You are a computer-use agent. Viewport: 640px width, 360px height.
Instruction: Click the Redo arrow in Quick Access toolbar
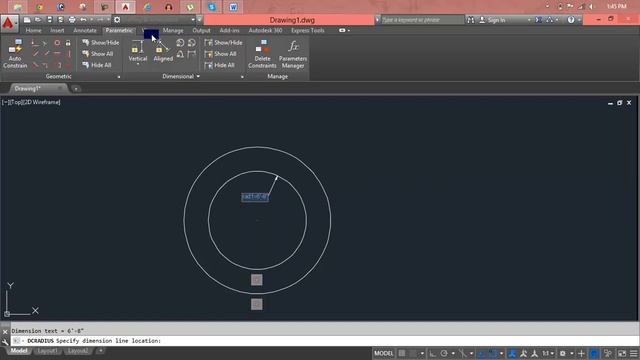(100, 20)
